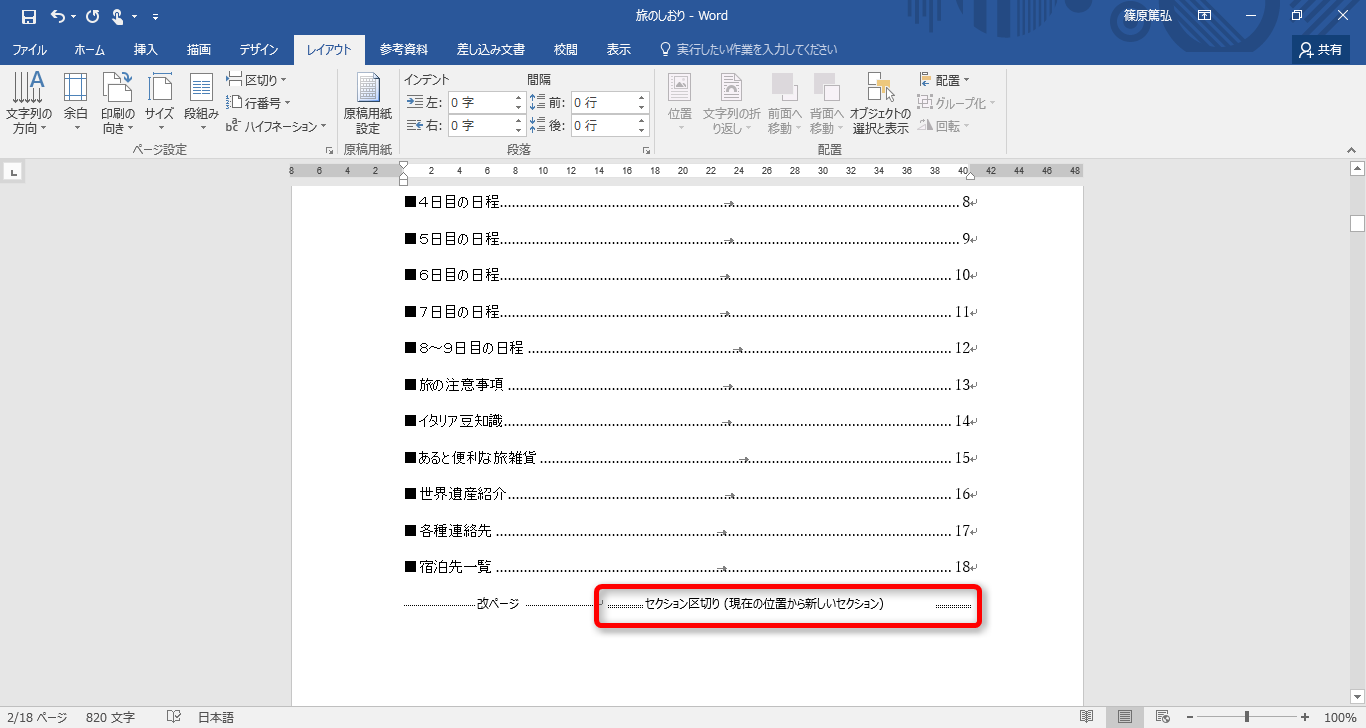Increase left indent with spinner up arrow
Image resolution: width=1366 pixels, height=728 pixels.
point(519,97)
